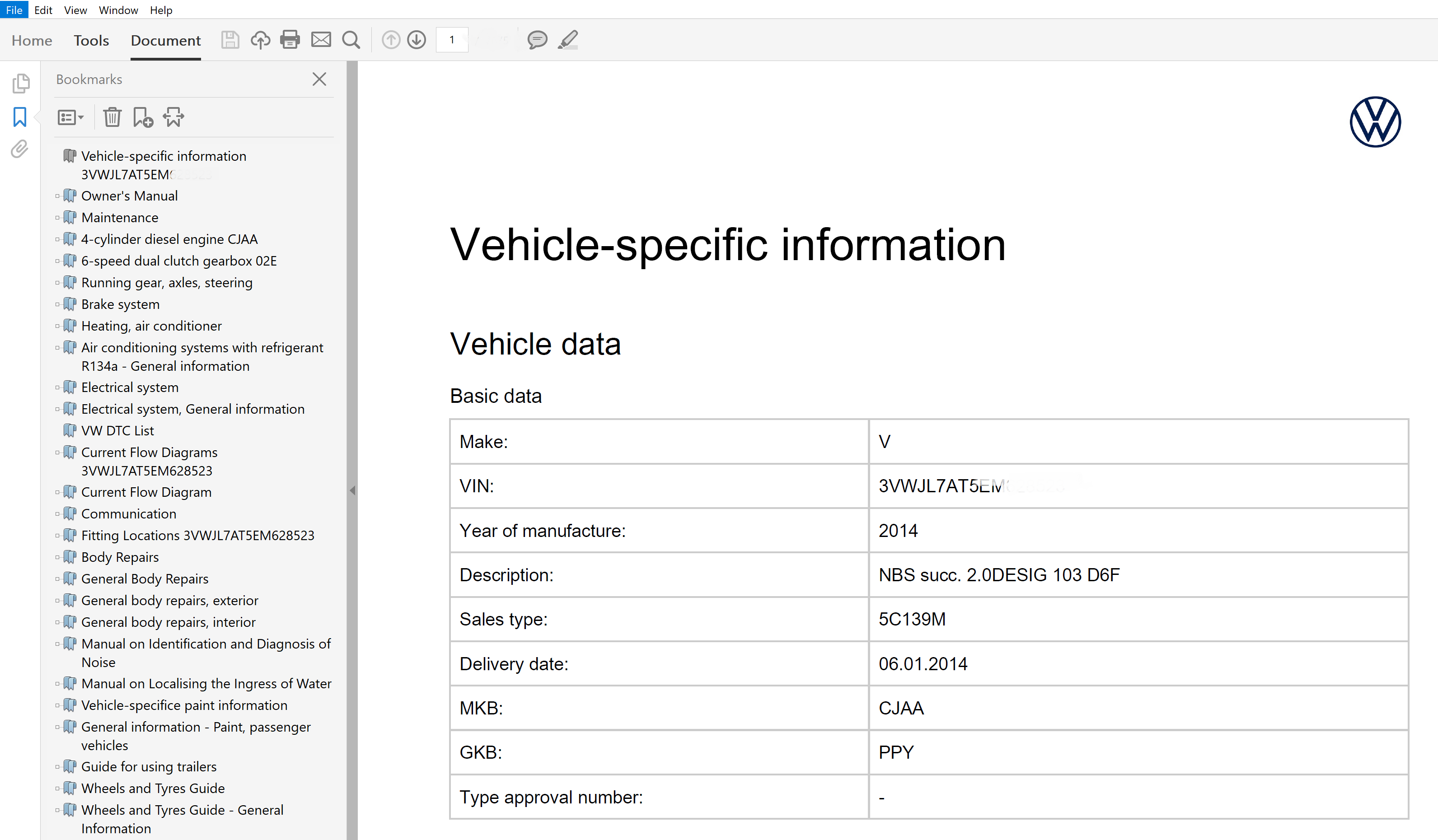Expand the Owner's Manual bookmark
Image resolution: width=1438 pixels, height=840 pixels.
(x=58, y=196)
